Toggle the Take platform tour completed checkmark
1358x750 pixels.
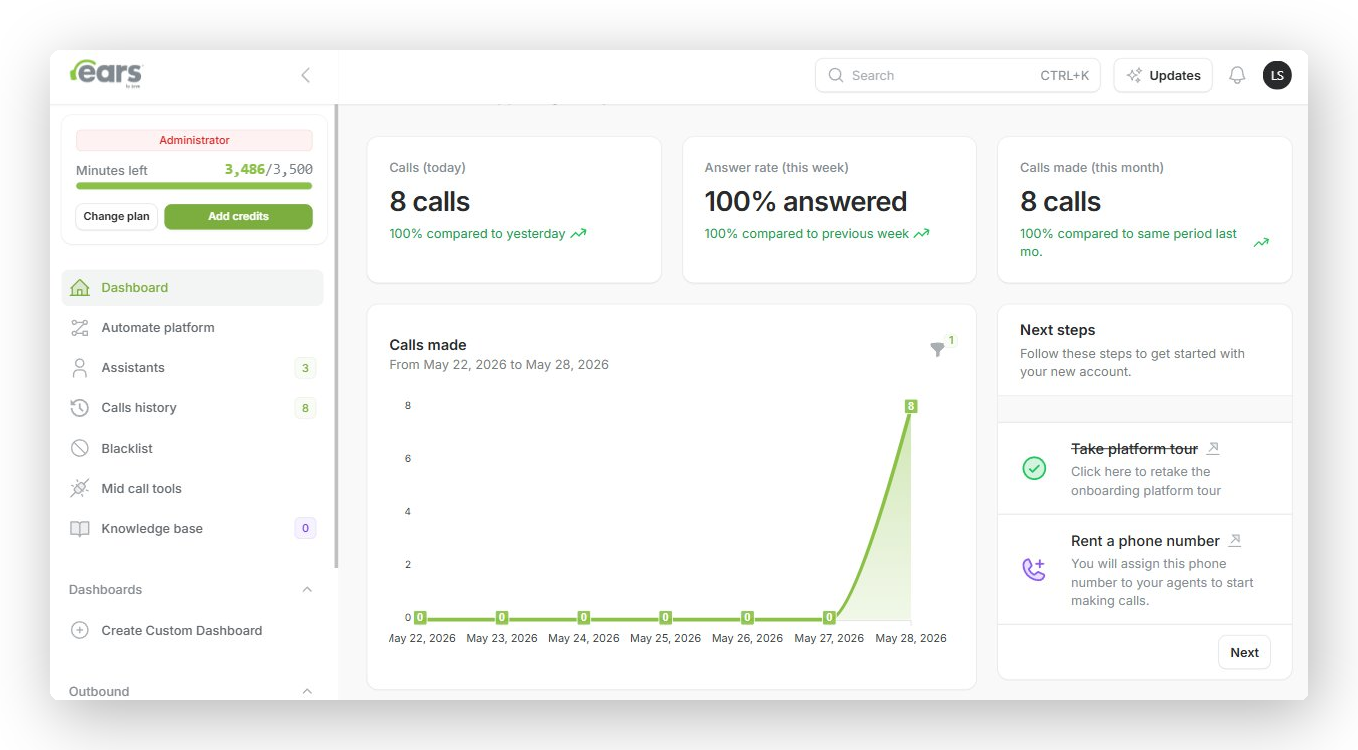[1034, 468]
